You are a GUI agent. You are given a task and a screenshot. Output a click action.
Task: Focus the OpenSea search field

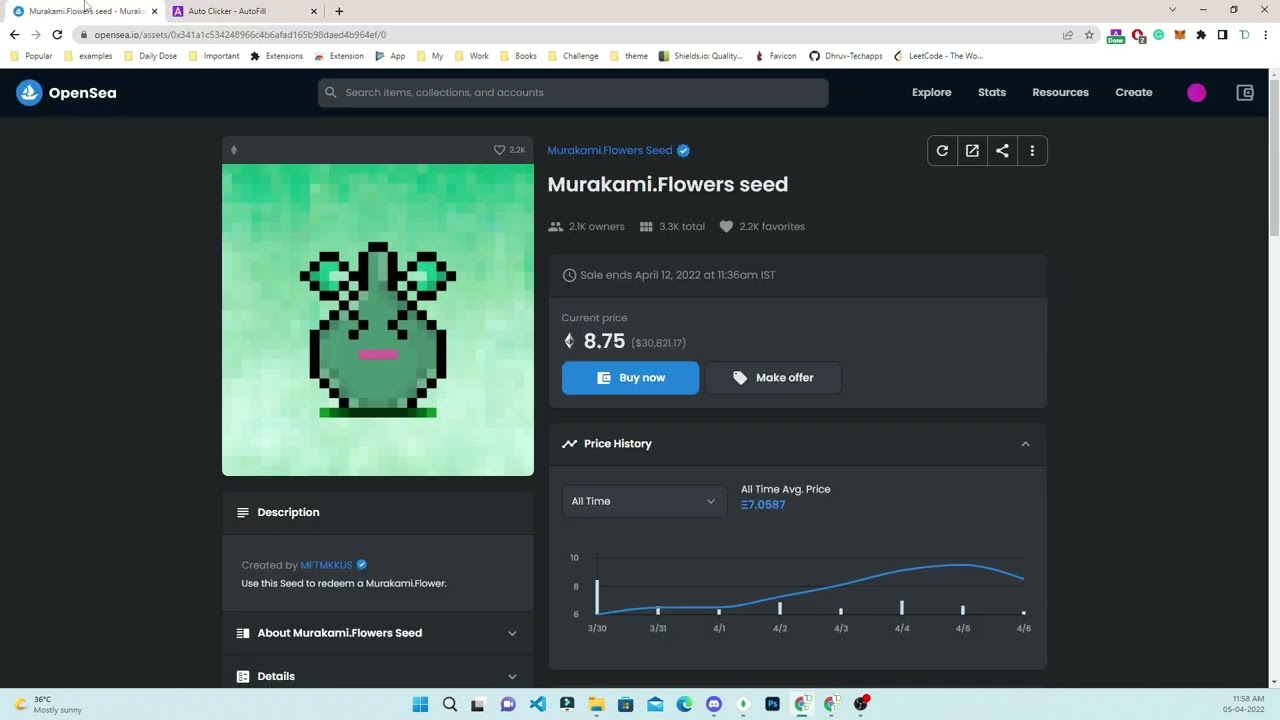tap(573, 93)
